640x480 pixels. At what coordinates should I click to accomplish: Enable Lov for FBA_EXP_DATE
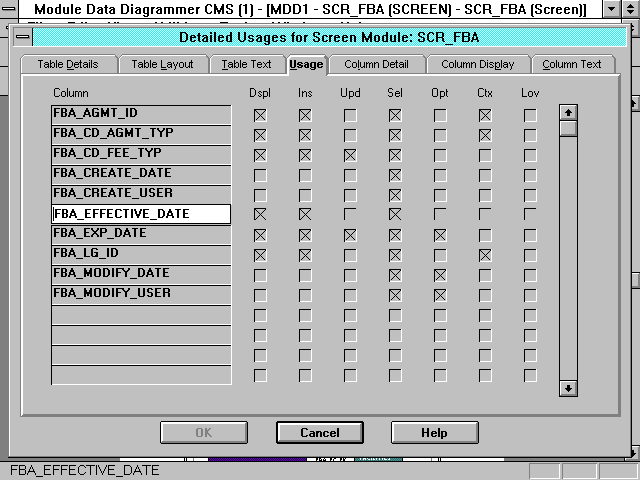(x=530, y=234)
